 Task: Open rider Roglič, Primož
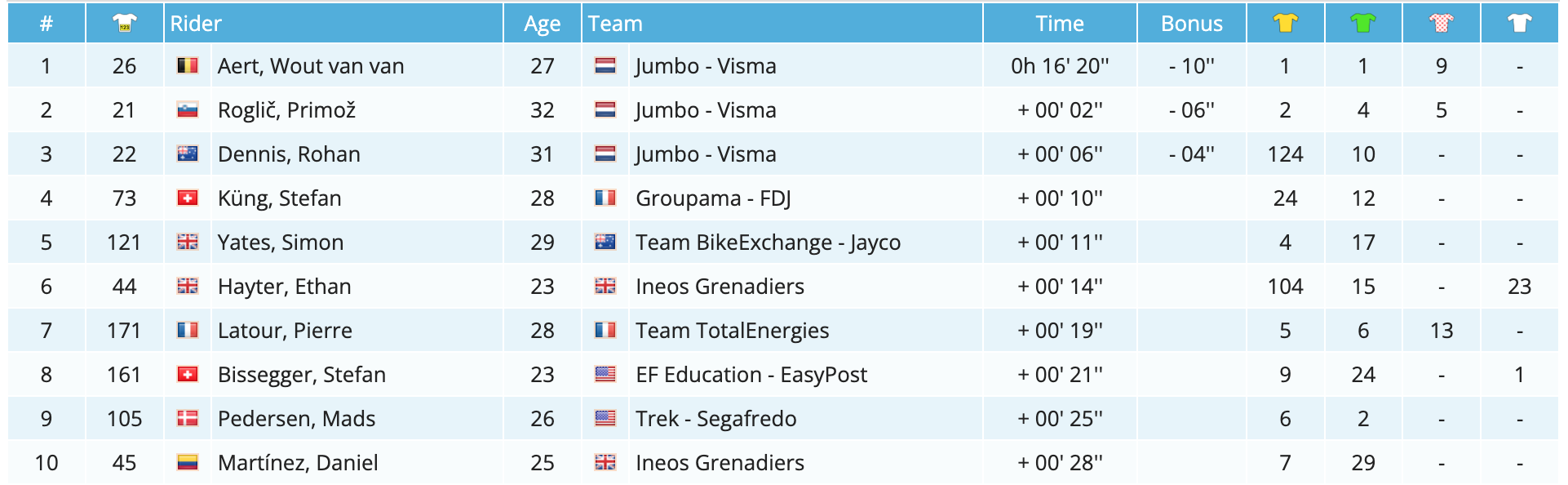[286, 110]
